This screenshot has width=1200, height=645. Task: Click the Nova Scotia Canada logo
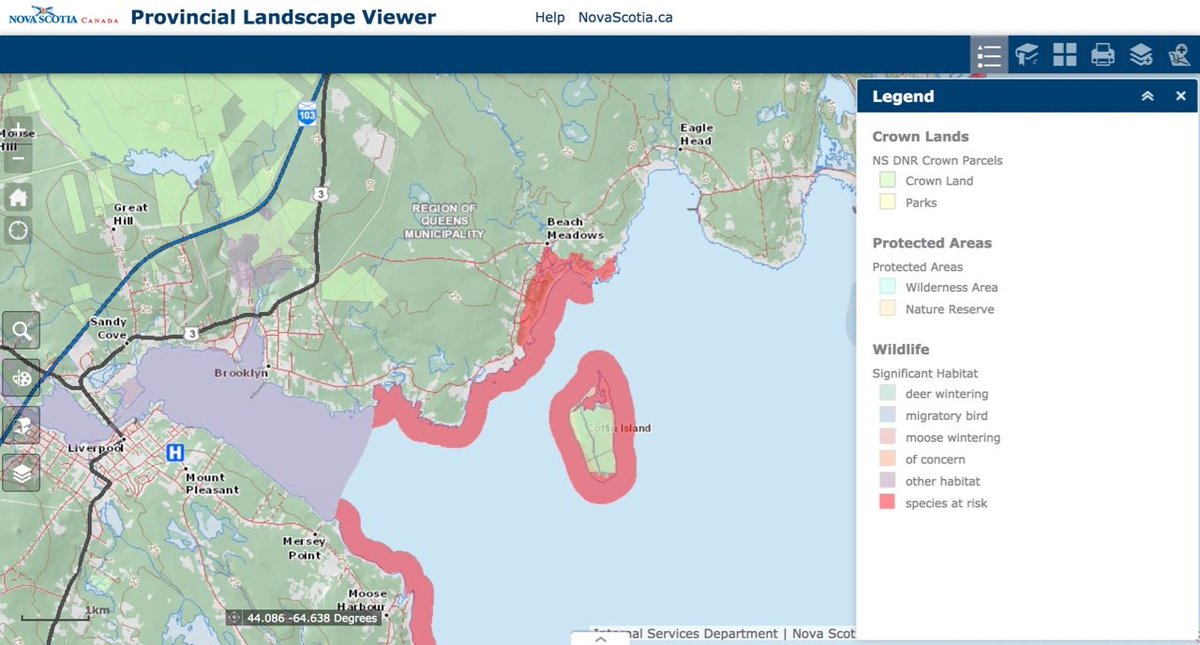[62, 17]
